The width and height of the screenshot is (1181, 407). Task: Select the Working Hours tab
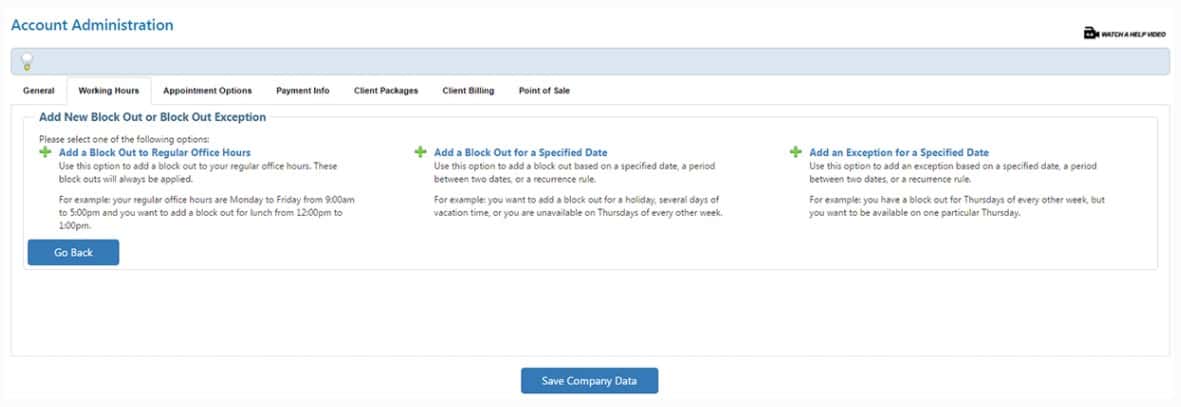(x=108, y=91)
